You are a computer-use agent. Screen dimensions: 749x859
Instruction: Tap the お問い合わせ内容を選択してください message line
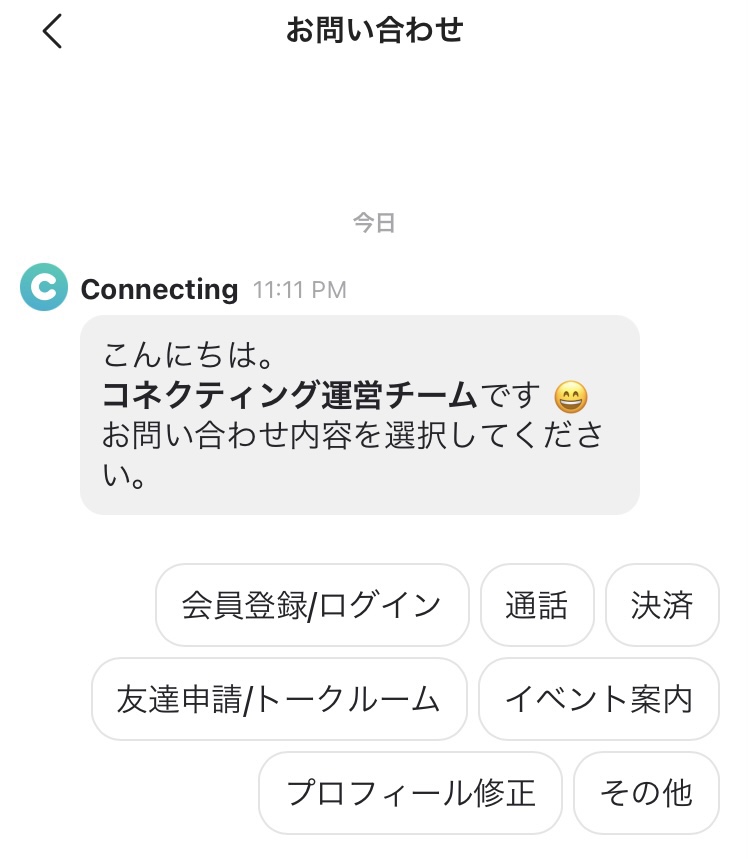coord(353,436)
